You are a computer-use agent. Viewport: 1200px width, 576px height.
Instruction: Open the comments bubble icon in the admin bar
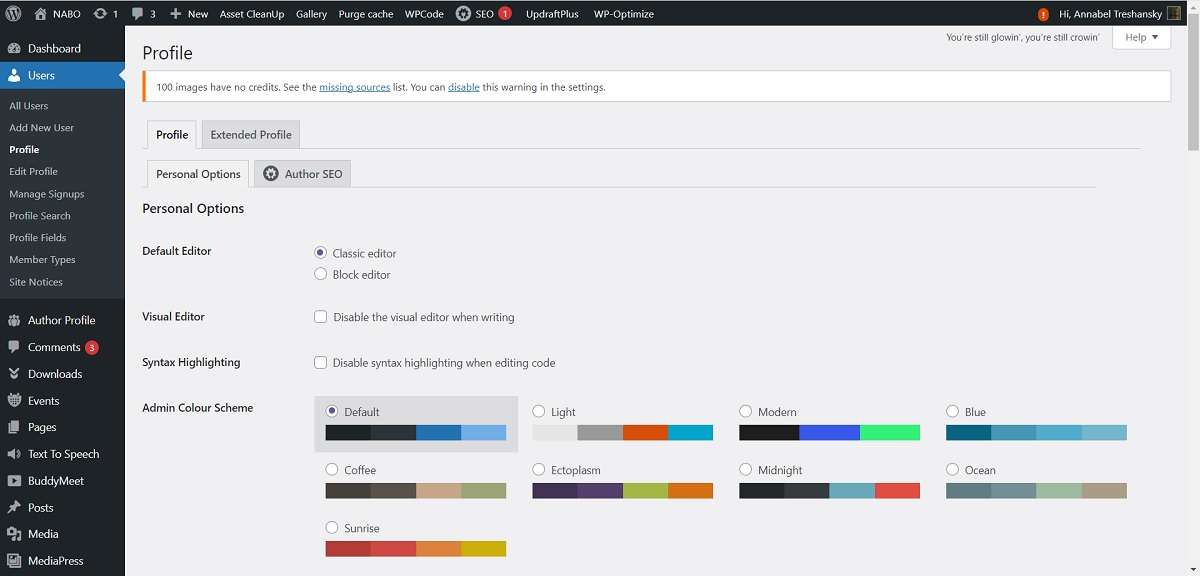coord(138,14)
